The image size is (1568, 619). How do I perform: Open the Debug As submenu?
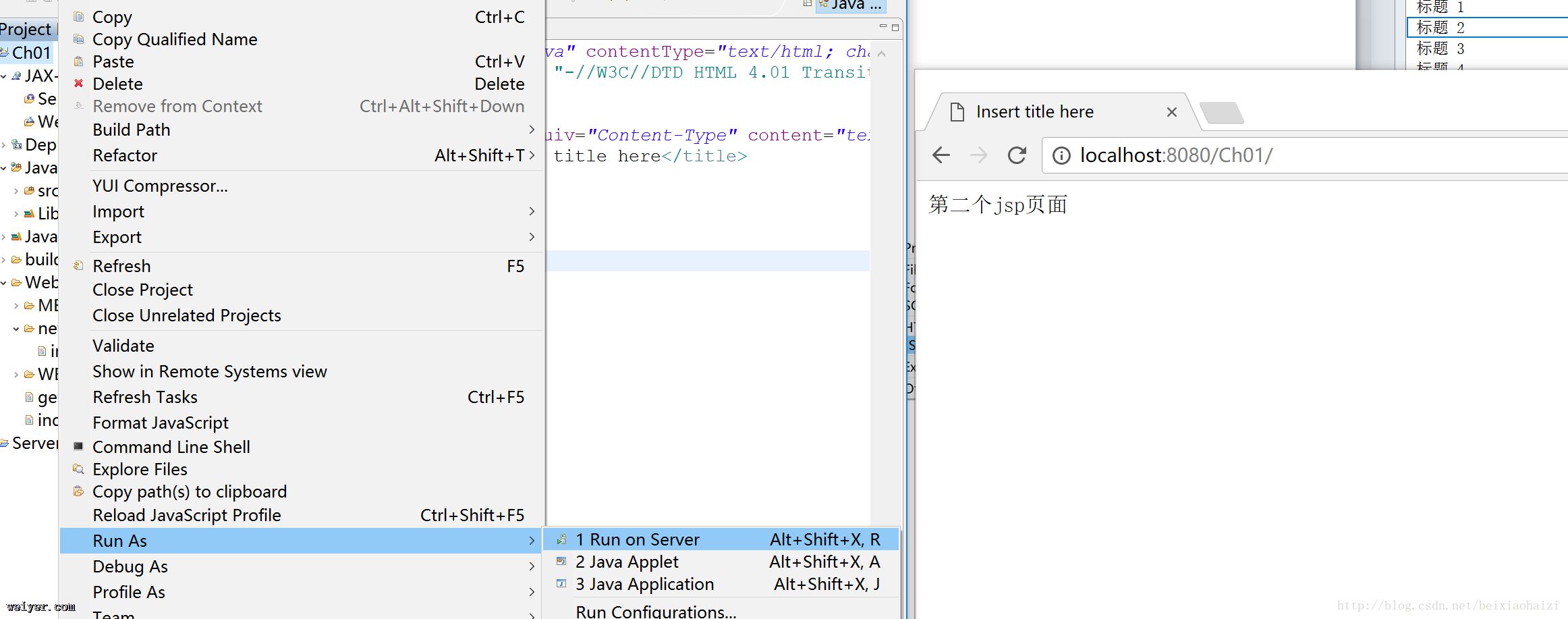532,566
